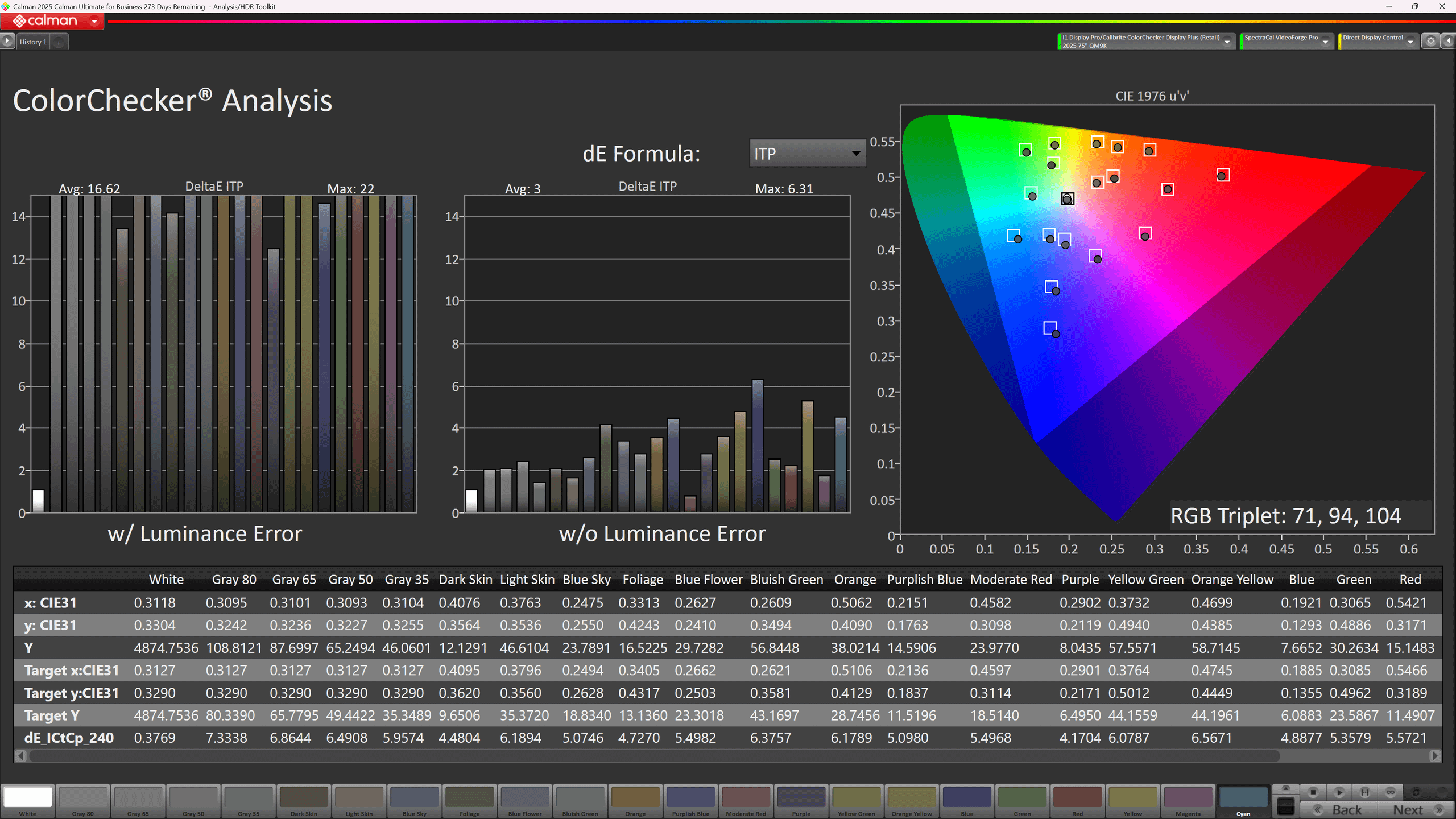This screenshot has width=1456, height=819.
Task: Switch to the History 1 tab
Action: tap(33, 42)
